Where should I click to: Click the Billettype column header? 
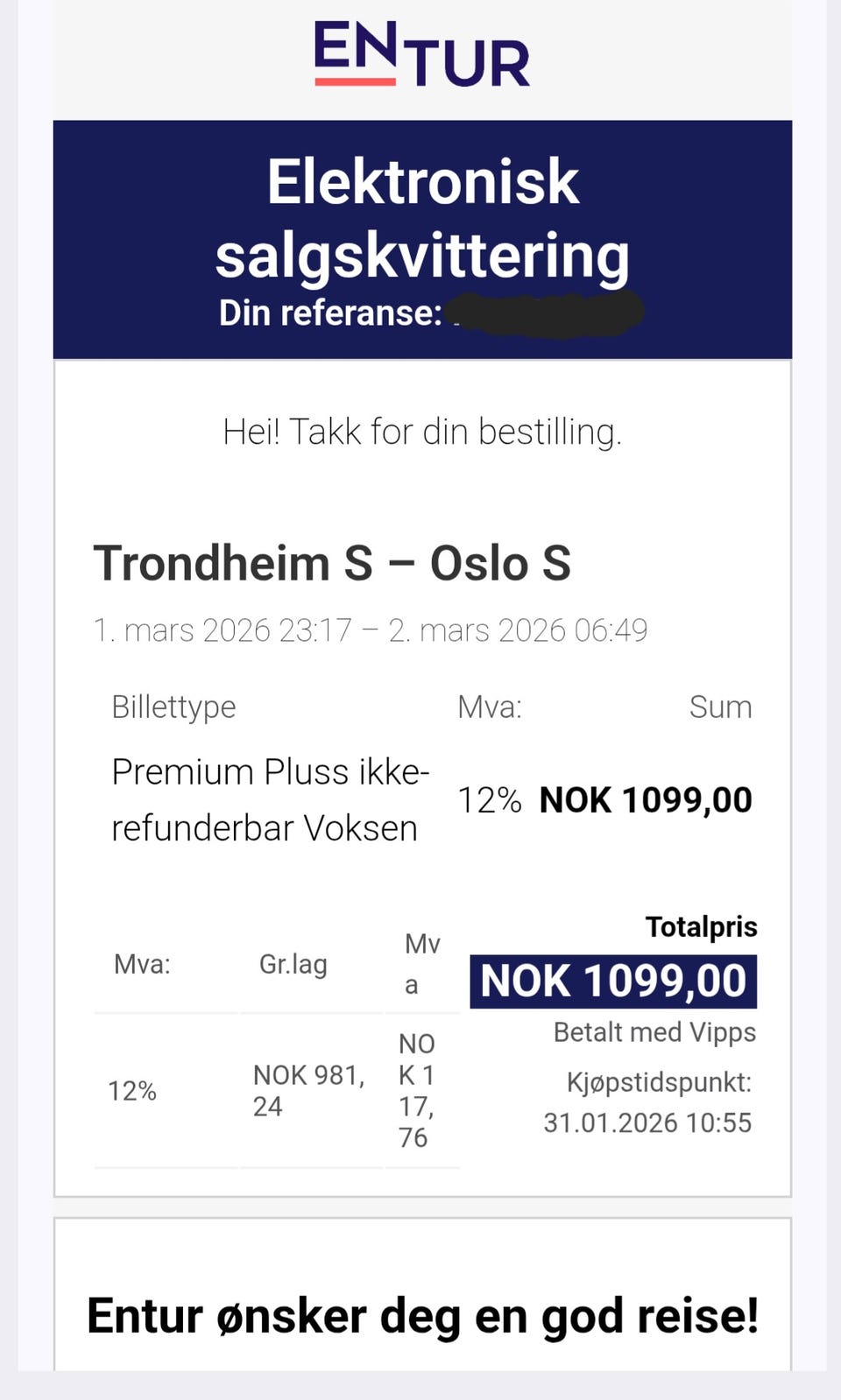173,707
